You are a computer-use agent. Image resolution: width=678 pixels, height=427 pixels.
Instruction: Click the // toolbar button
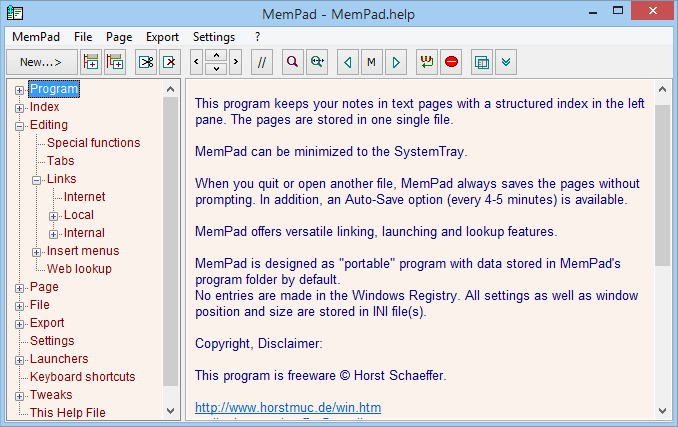coord(262,62)
